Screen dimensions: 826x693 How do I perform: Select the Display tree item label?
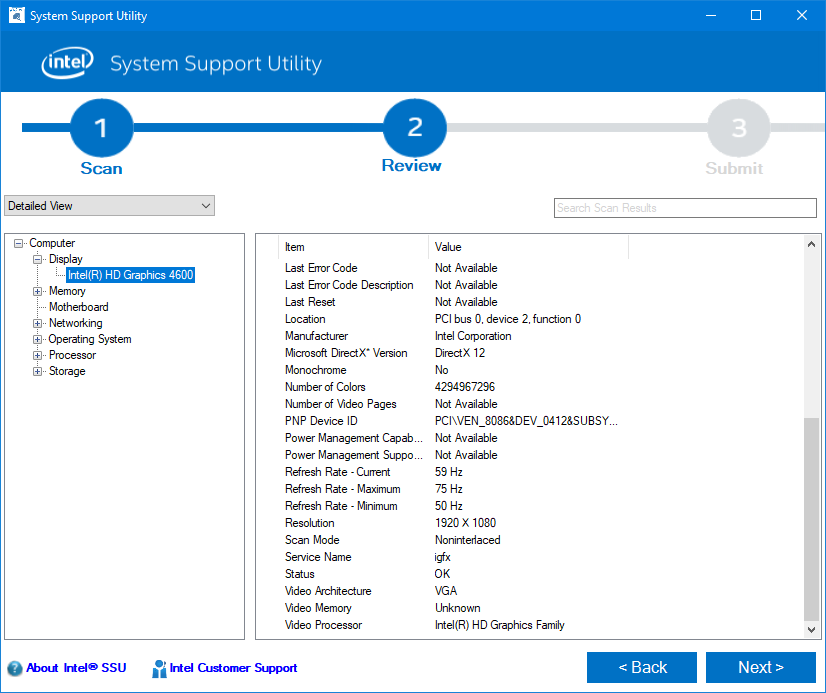pyautogui.click(x=66, y=259)
